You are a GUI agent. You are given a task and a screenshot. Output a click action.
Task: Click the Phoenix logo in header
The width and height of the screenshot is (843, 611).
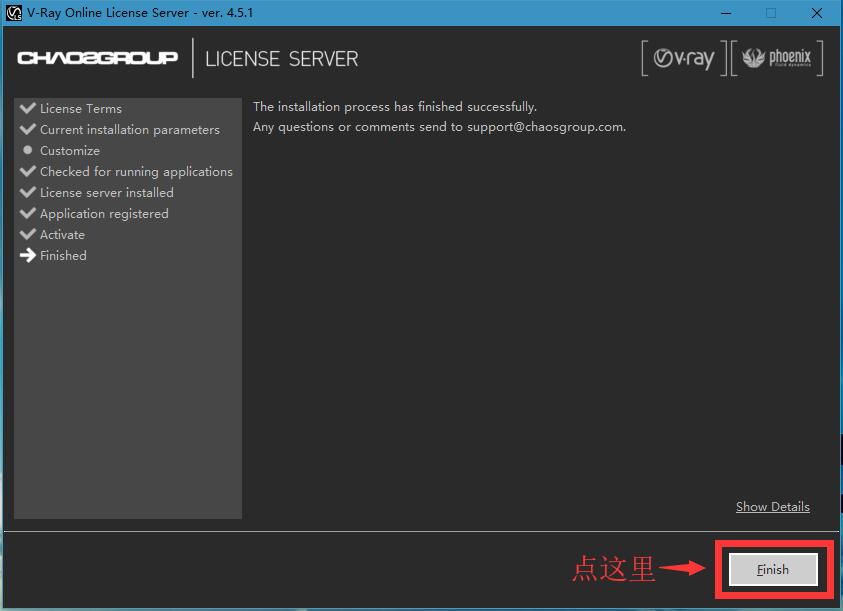pyautogui.click(x=777, y=58)
